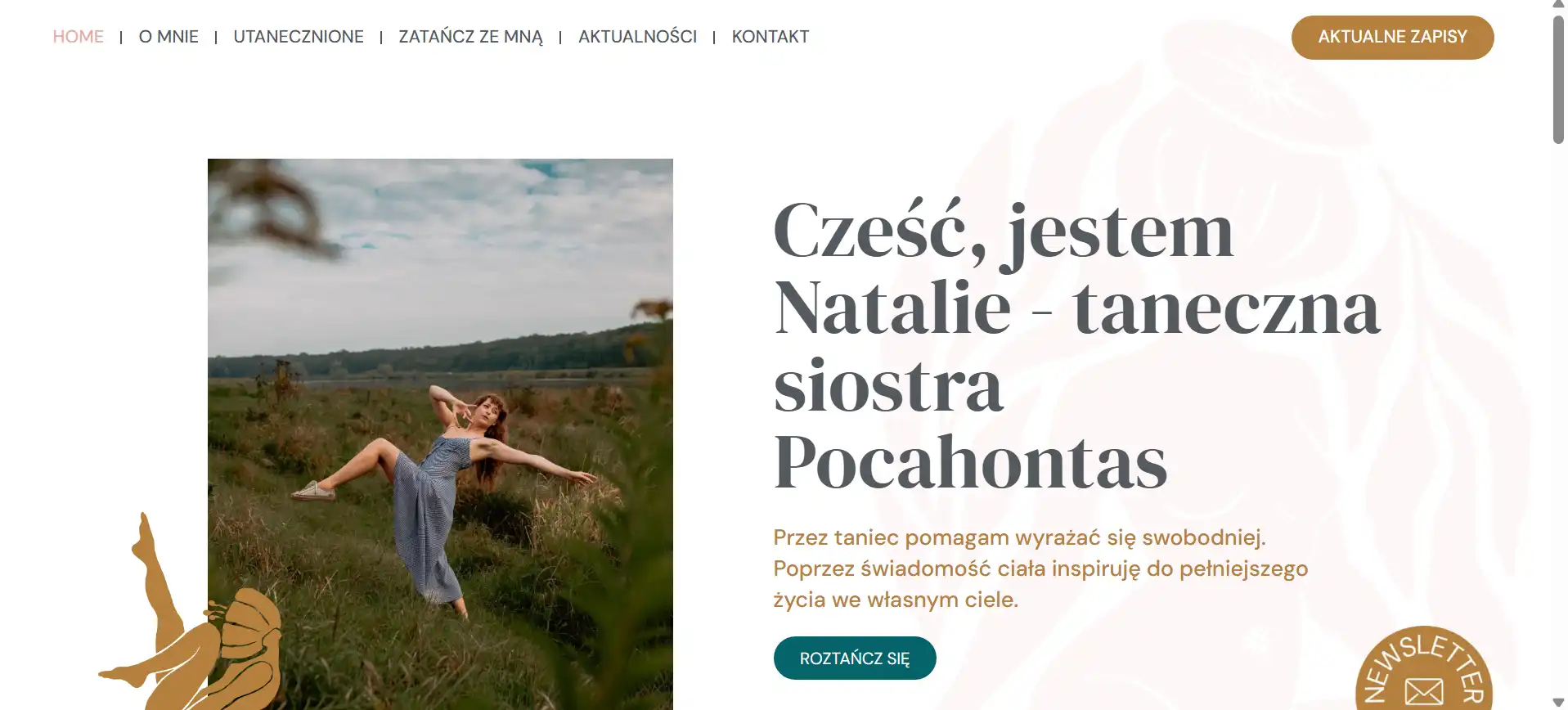Click the vertical scrollbar thumb

(1558, 79)
